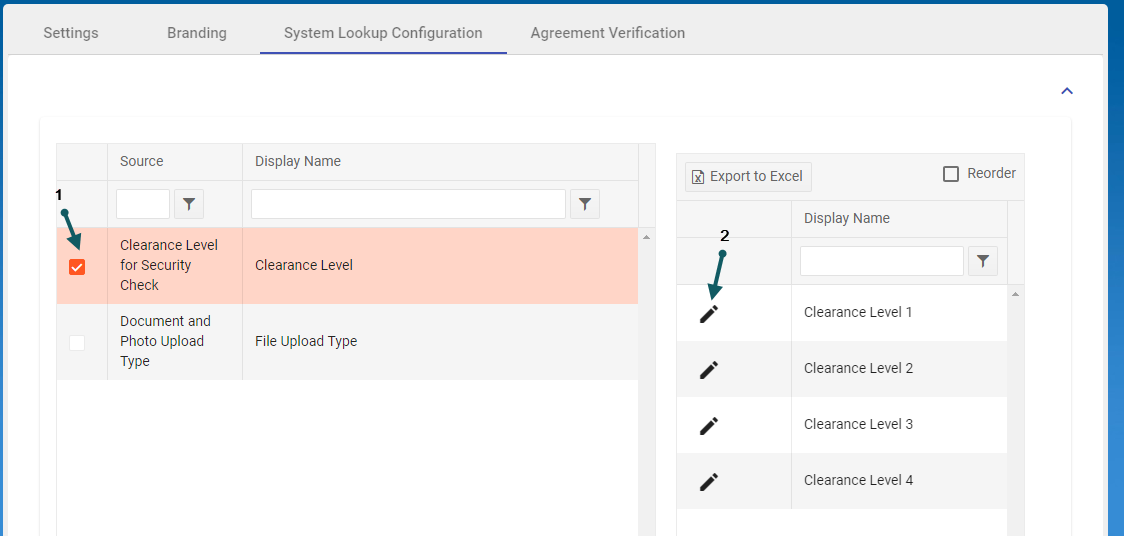Open edit for Clearance Level 3
The image size is (1124, 536).
point(709,425)
